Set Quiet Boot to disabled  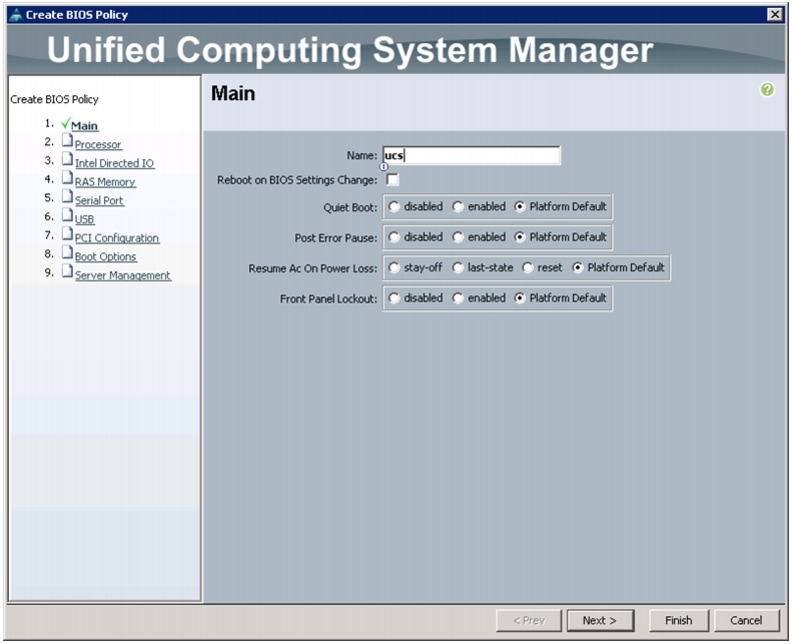(394, 206)
